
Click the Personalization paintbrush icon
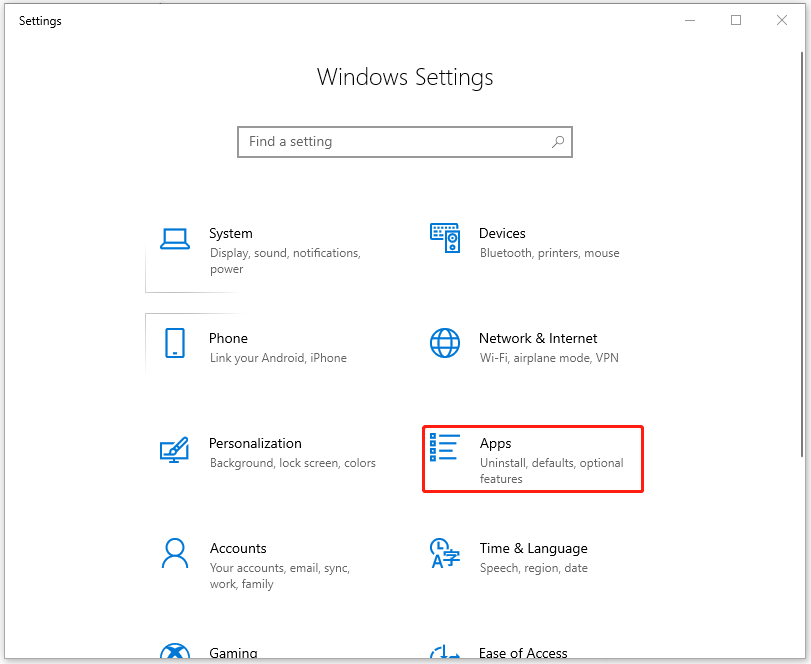tap(175, 449)
